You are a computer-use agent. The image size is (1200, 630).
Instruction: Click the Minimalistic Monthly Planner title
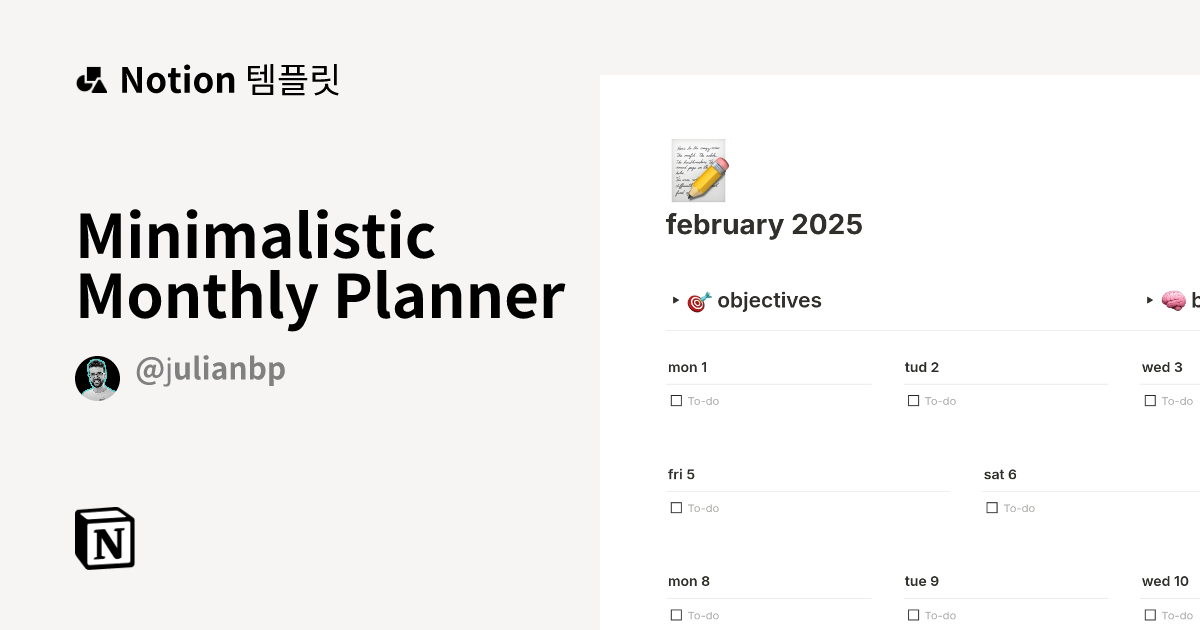tap(320, 265)
